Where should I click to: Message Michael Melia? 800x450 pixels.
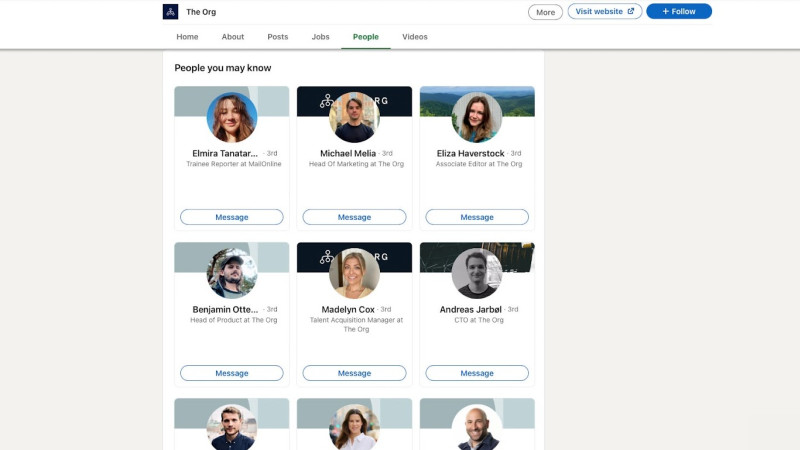click(354, 217)
